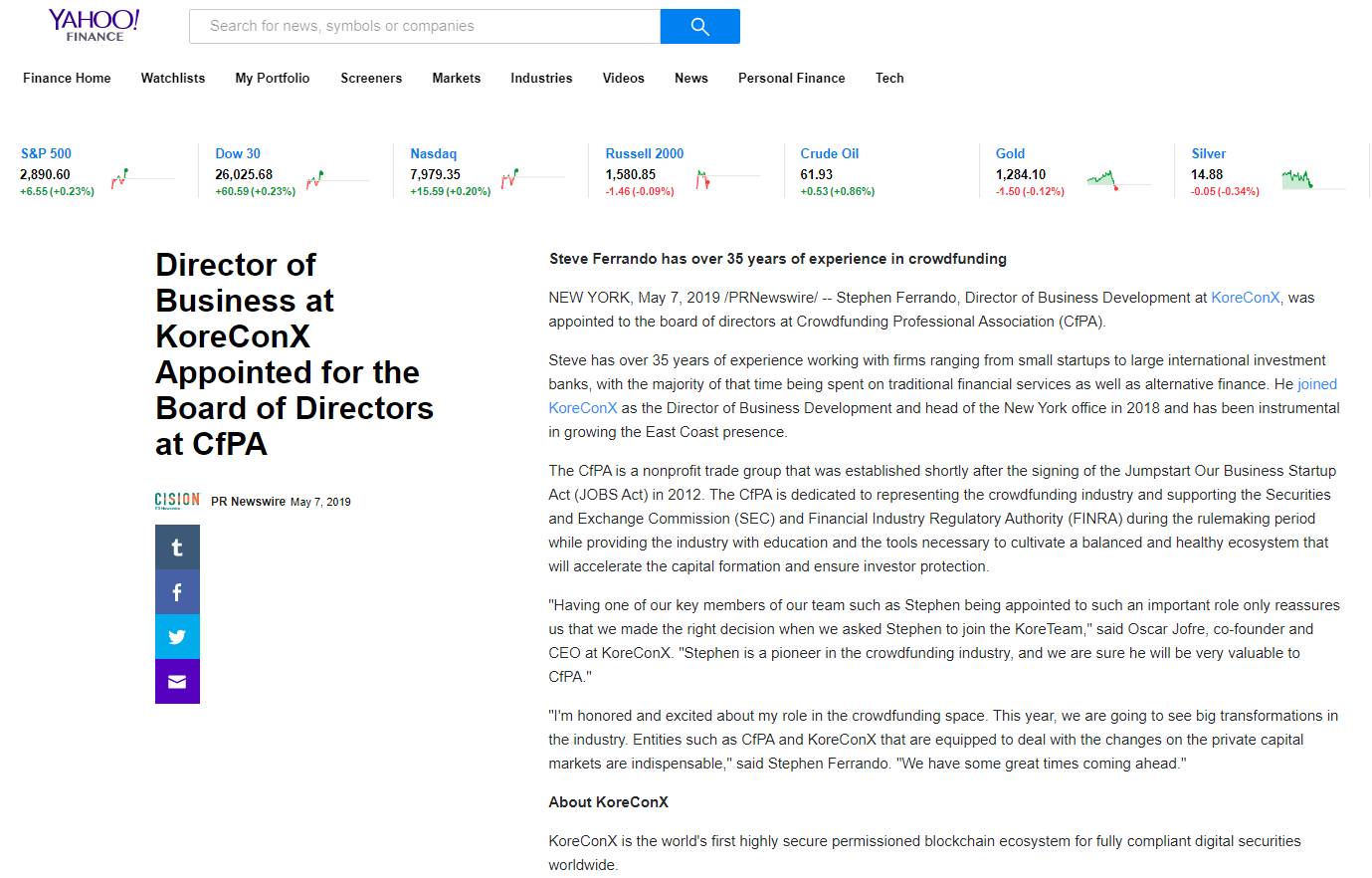The width and height of the screenshot is (1372, 878).
Task: Share article on Facebook
Action: click(177, 592)
